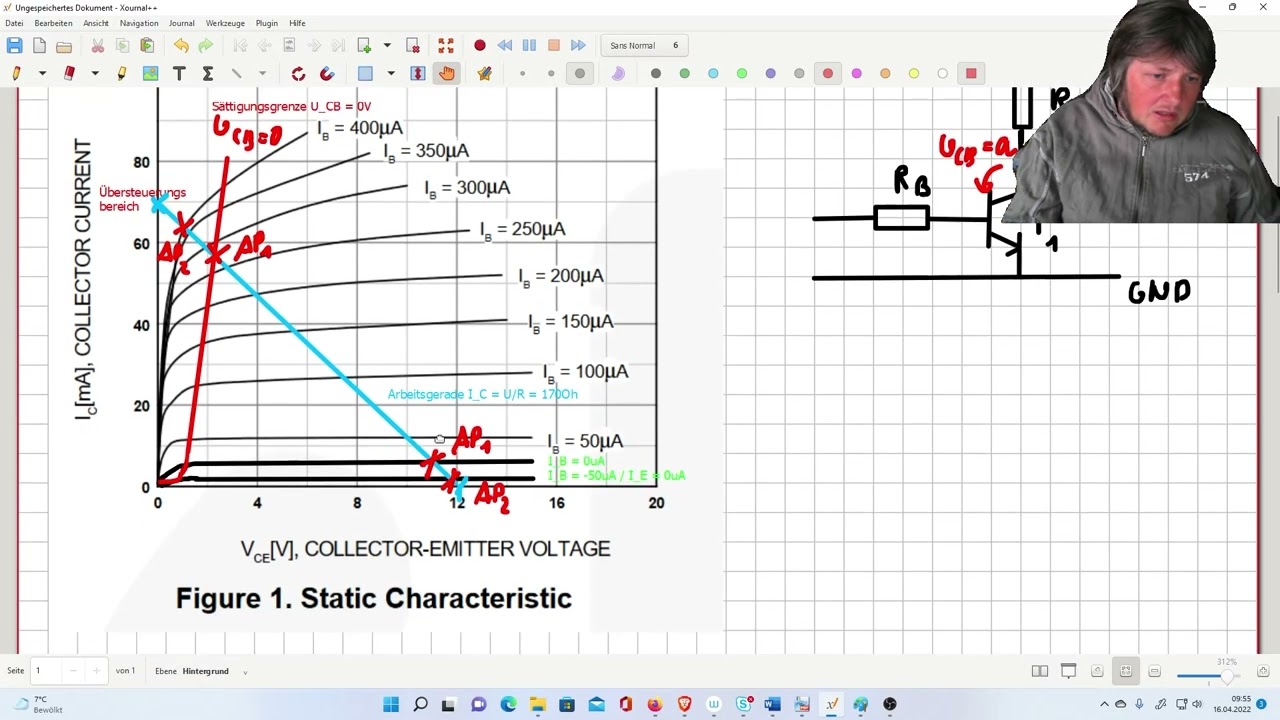1280x720 pixels.
Task: Toggle presentation mode
Action: 1068,671
